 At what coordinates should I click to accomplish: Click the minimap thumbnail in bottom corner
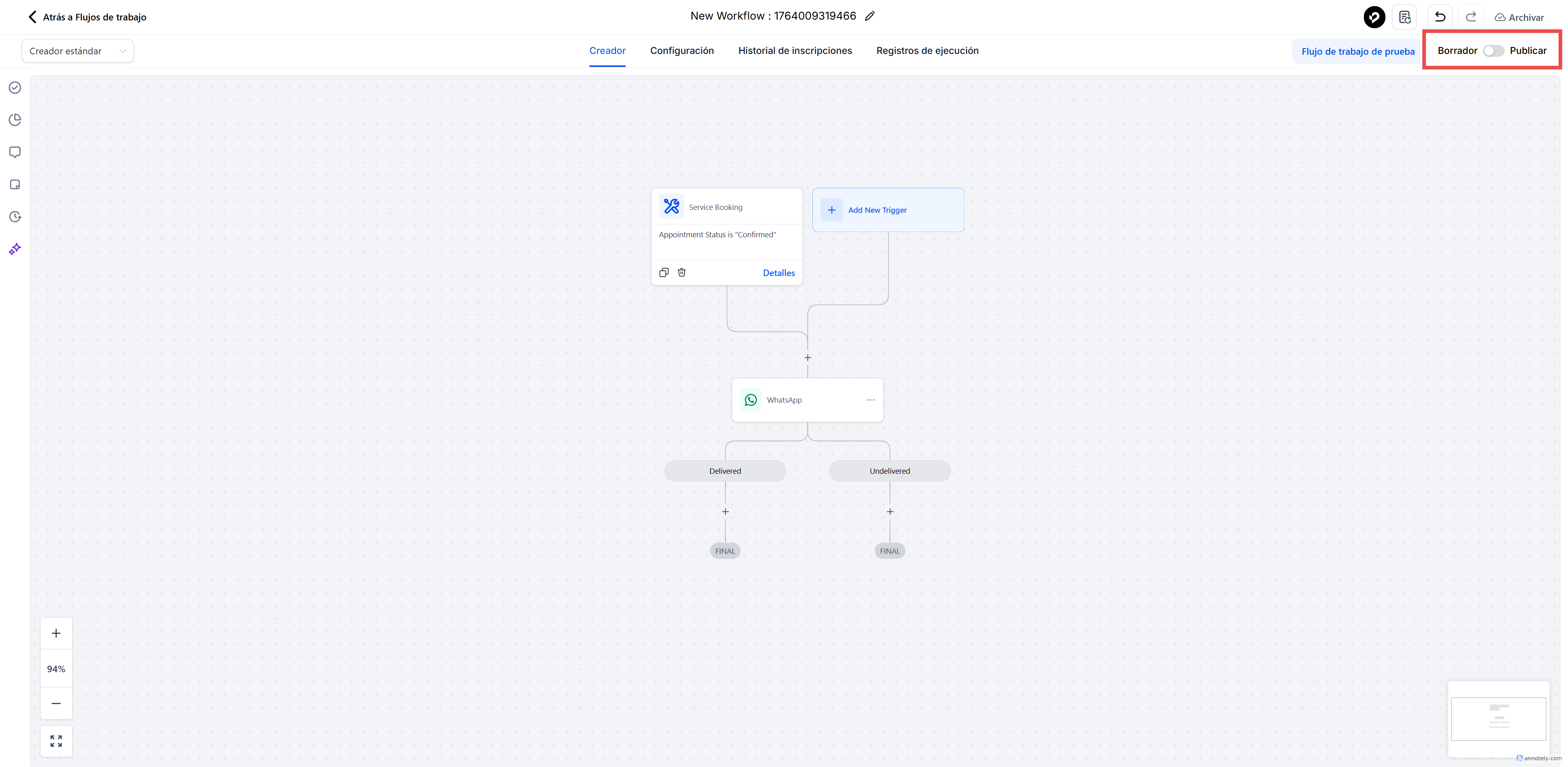click(1498, 719)
